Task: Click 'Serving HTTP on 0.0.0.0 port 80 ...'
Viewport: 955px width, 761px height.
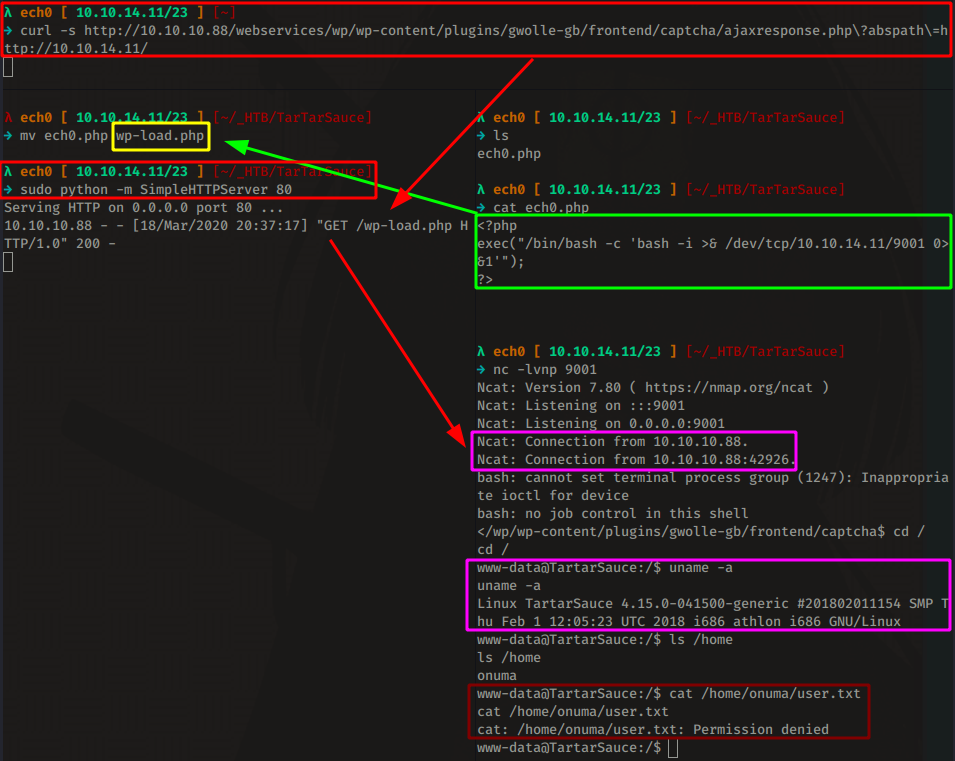Action: pos(143,208)
